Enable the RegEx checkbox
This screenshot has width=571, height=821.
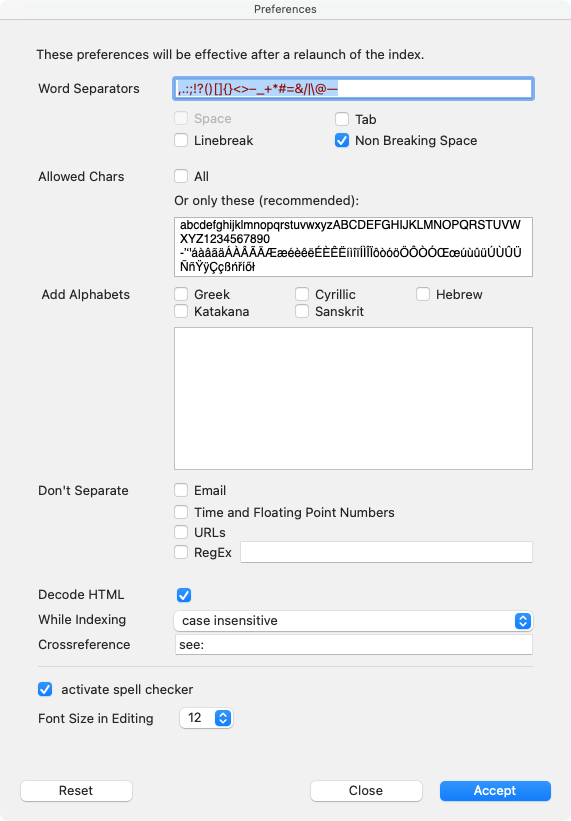[181, 552]
